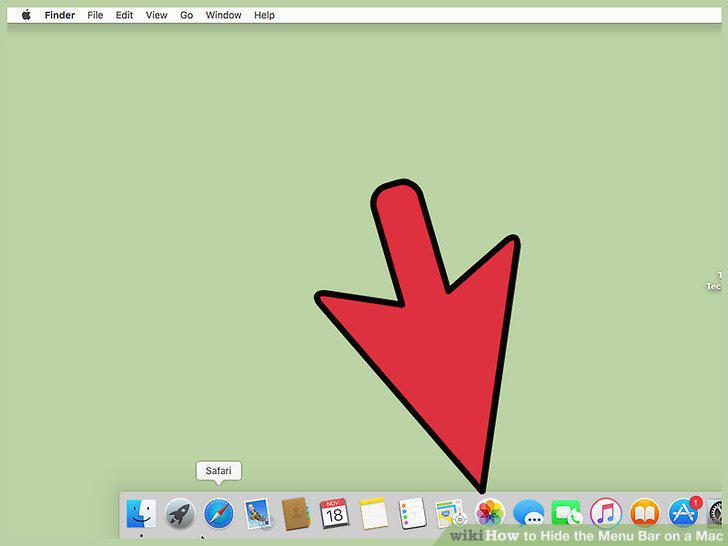728x546 pixels.
Task: Open the Apple menu
Action: pos(26,15)
